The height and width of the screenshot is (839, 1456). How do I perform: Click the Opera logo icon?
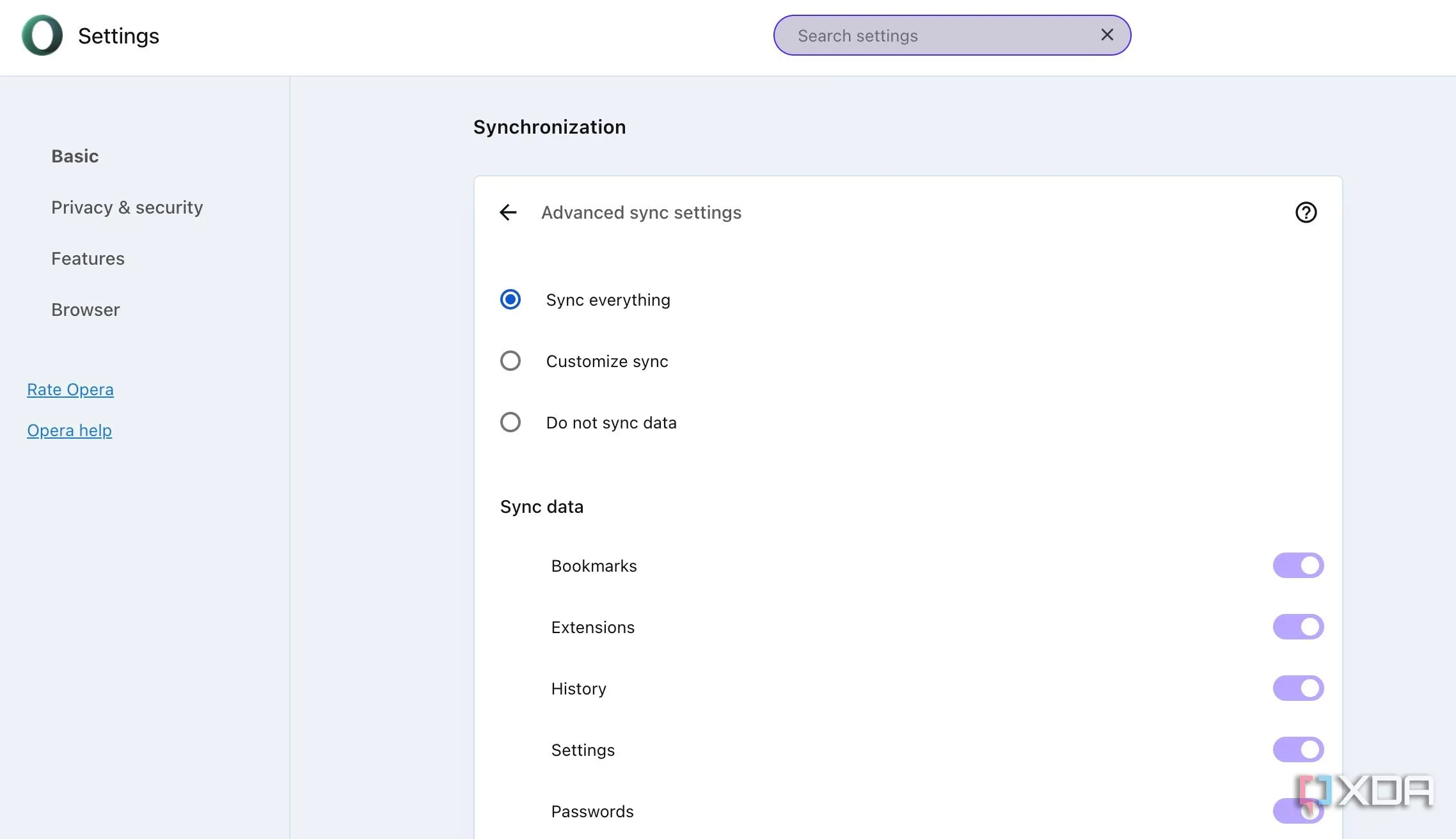42,35
